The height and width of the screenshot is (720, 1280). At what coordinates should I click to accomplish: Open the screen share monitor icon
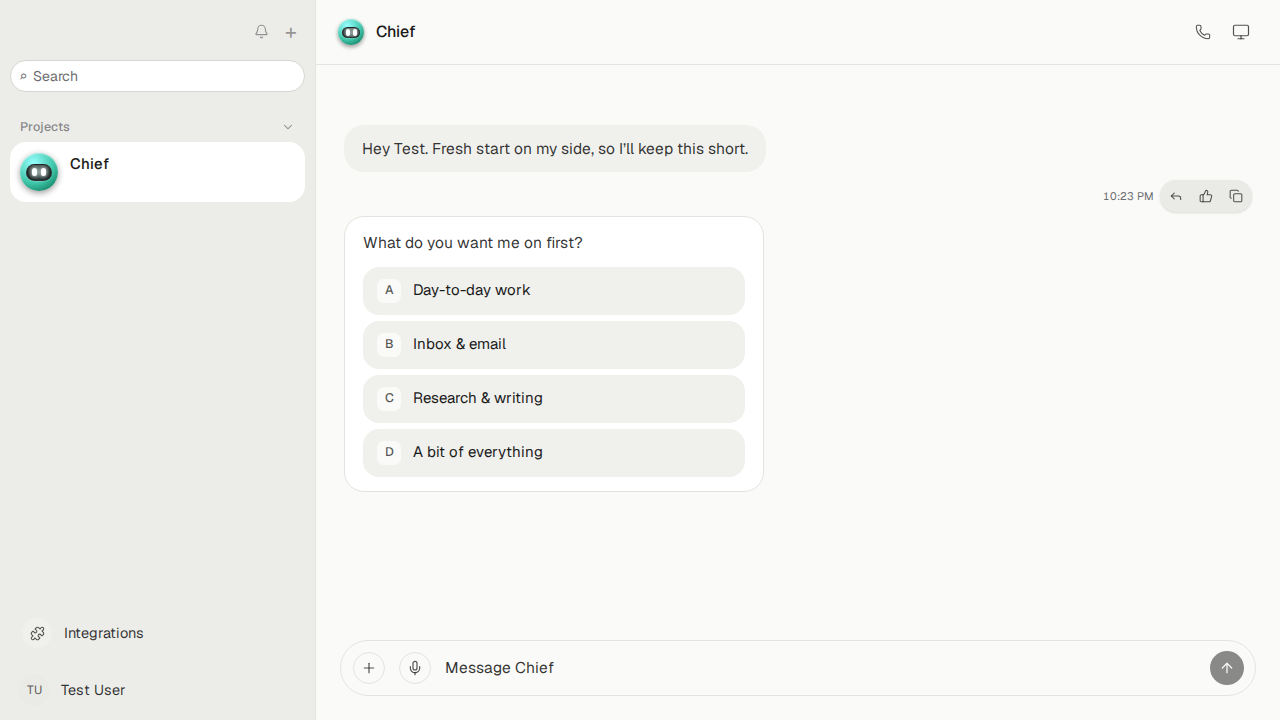tap(1241, 32)
